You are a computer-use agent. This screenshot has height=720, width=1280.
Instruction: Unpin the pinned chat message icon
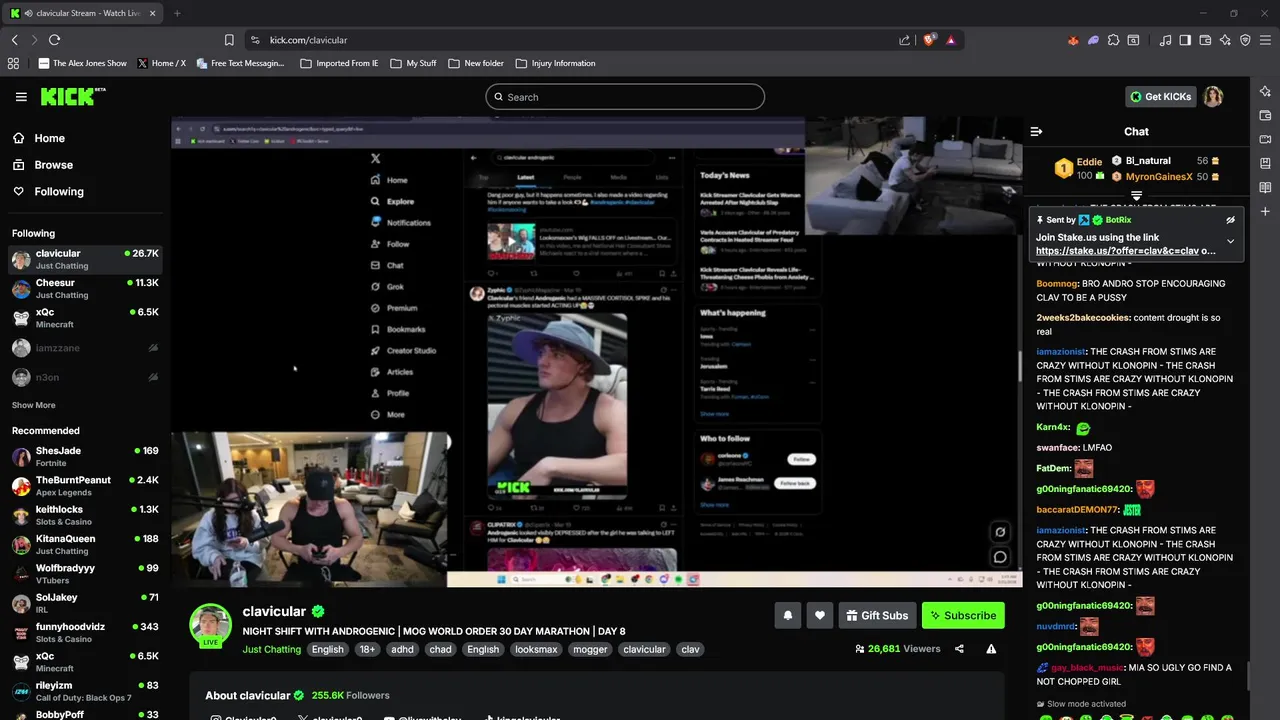pos(1230,220)
